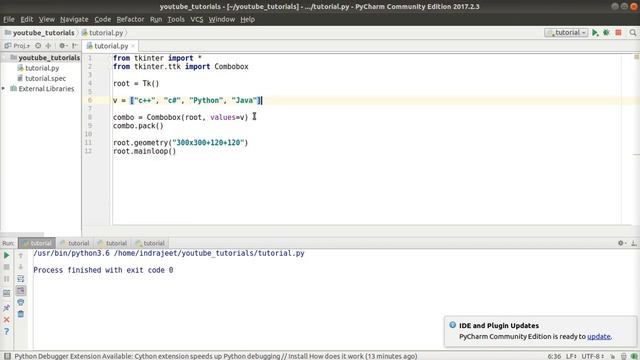Click the Run panel pause output icon
This screenshot has height=360, width=640.
7,279
